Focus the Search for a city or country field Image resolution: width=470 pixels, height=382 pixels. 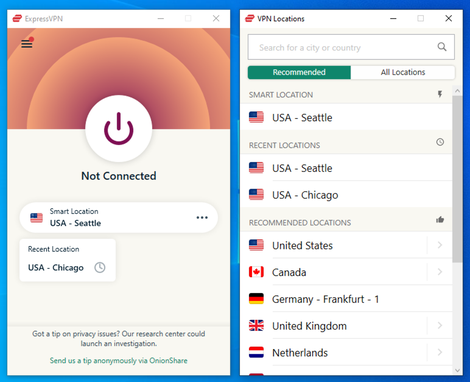(351, 47)
